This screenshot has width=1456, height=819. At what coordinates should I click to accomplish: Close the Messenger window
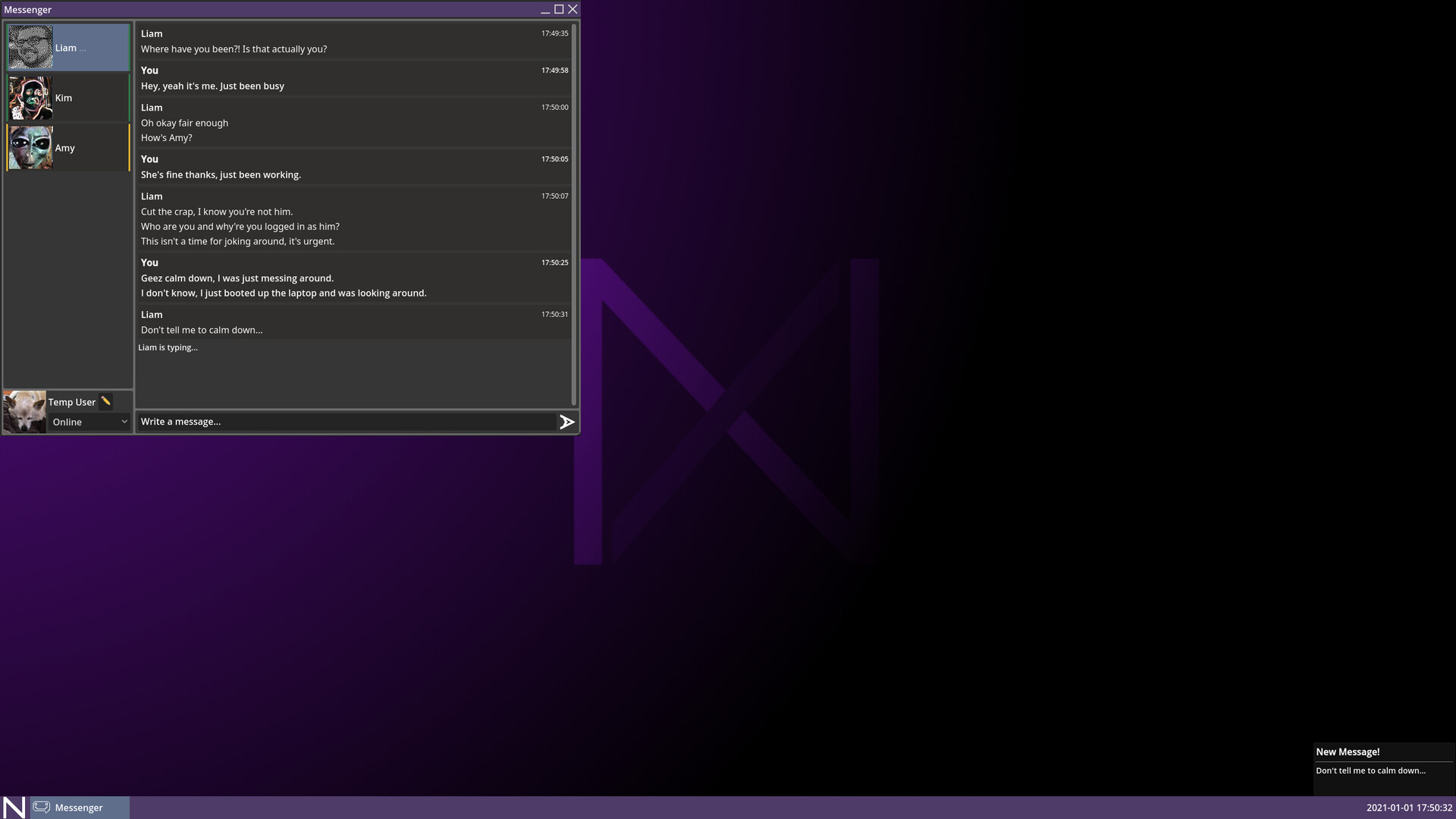click(573, 9)
